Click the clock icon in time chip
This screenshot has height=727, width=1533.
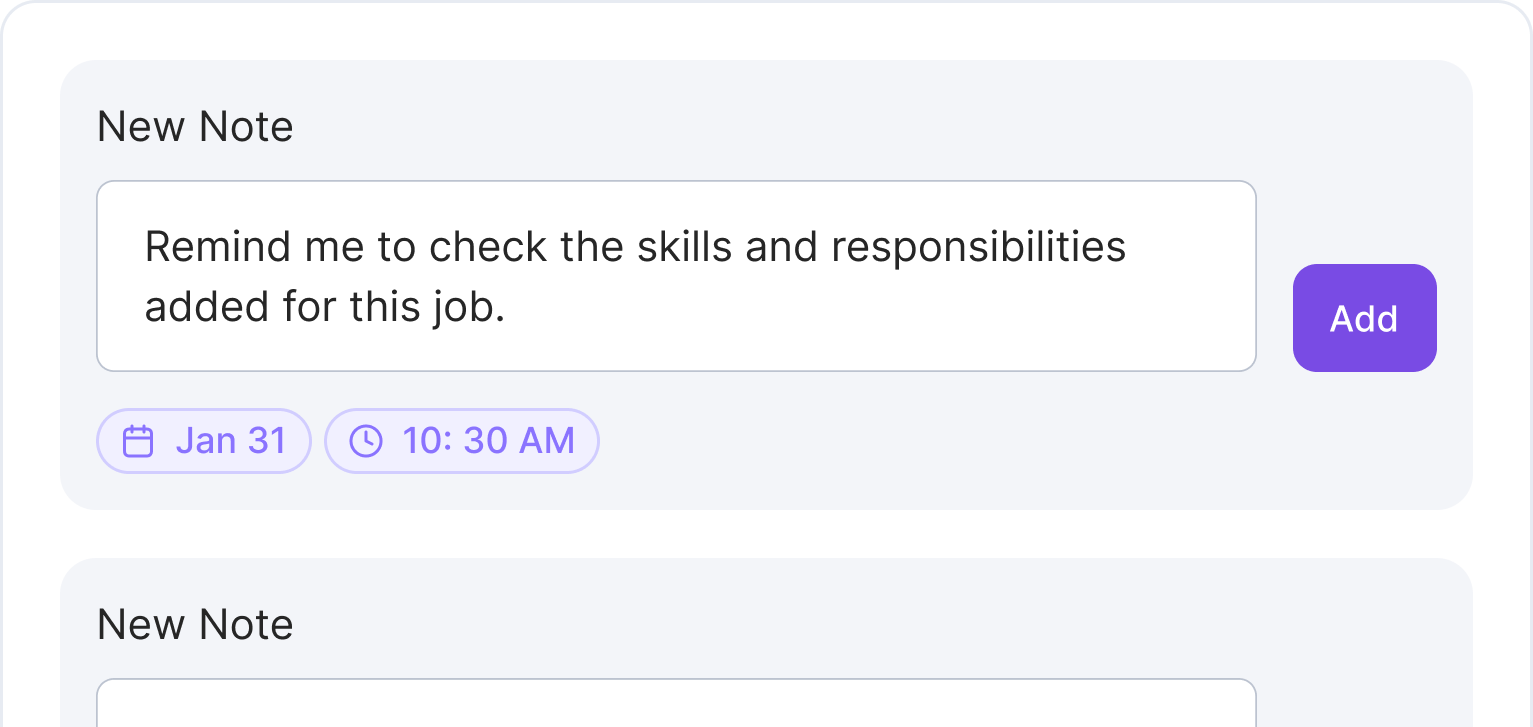coord(366,441)
